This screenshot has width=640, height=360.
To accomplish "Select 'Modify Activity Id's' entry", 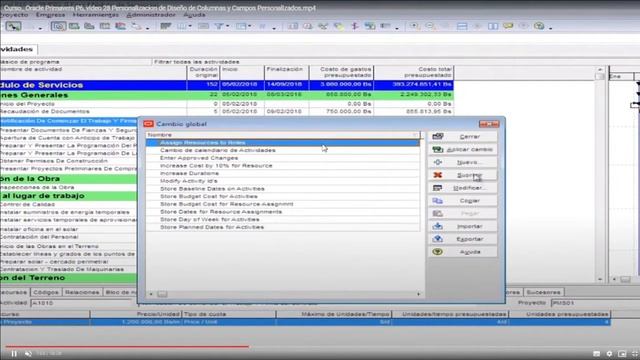I will coord(283,181).
